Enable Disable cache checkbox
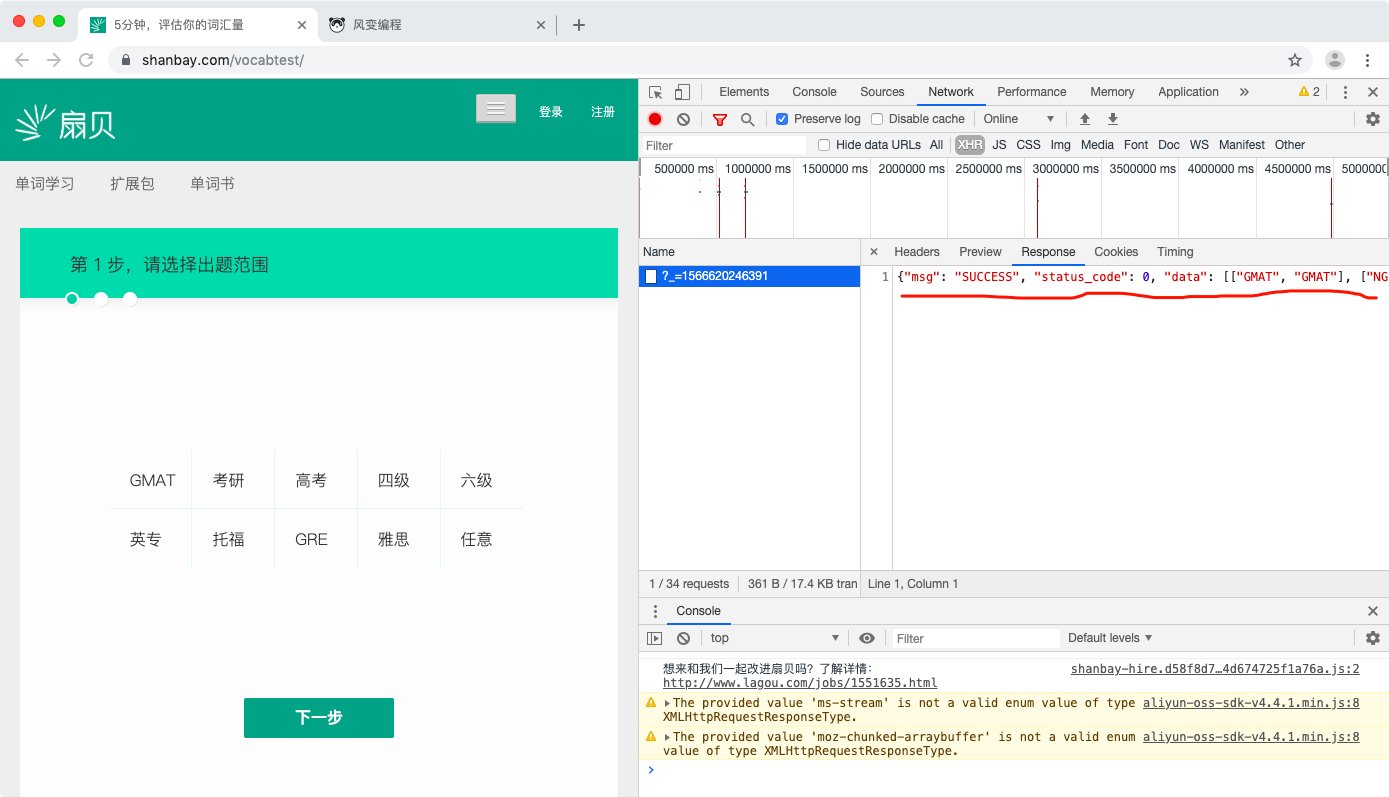 tap(877, 119)
